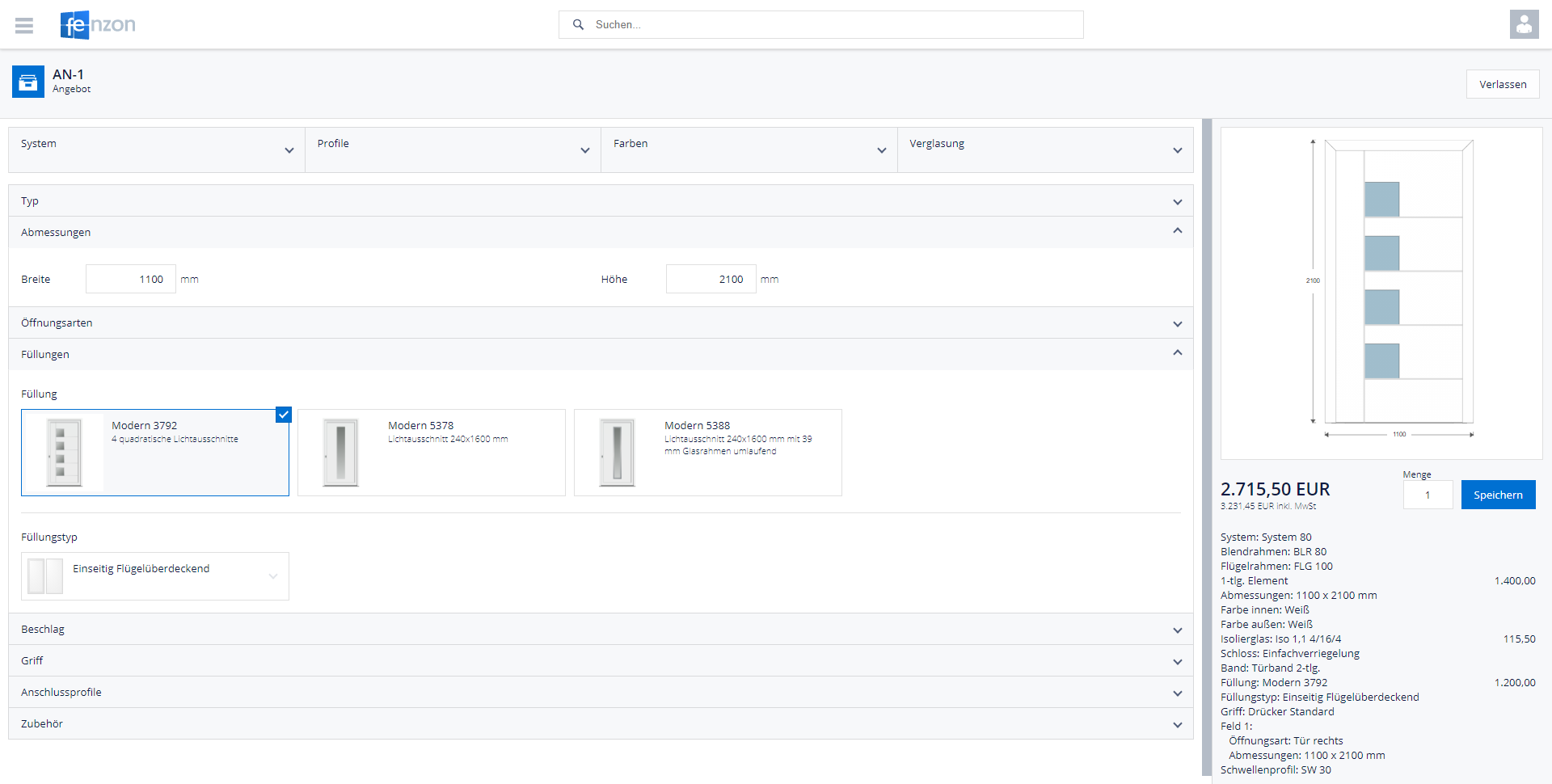The width and height of the screenshot is (1552, 784).
Task: Open the Füllungstyp dropdown
Action: [154, 576]
